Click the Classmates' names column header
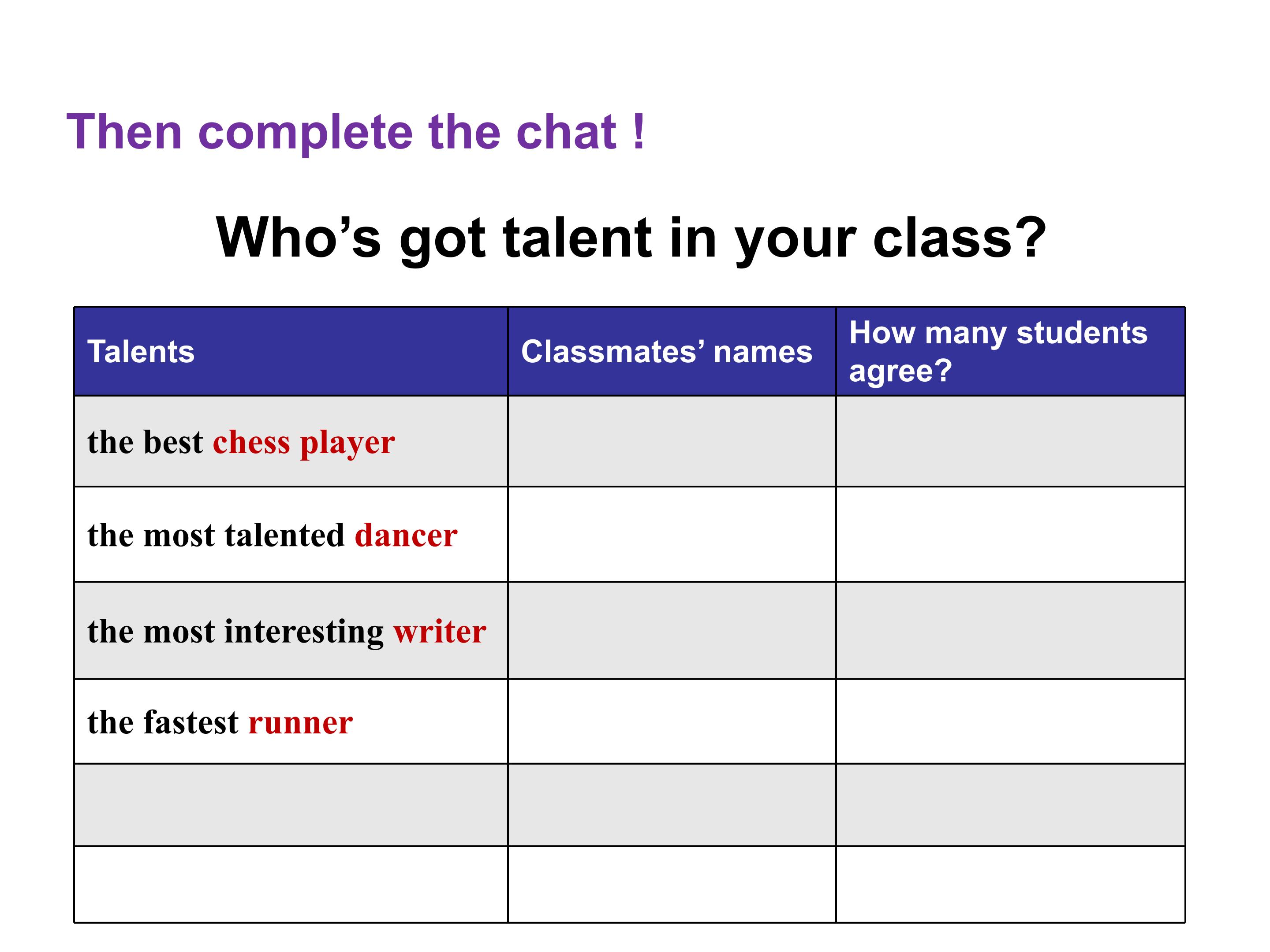 [x=672, y=351]
